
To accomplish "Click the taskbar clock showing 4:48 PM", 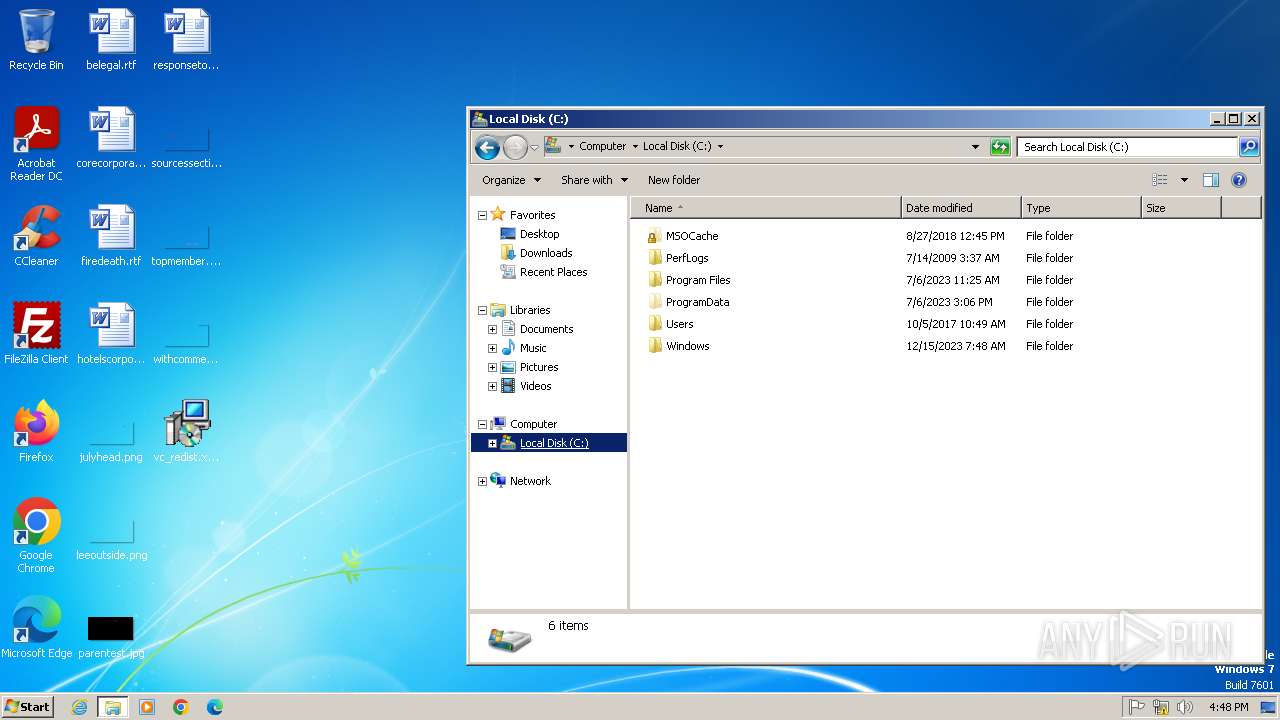I will (1228, 707).
